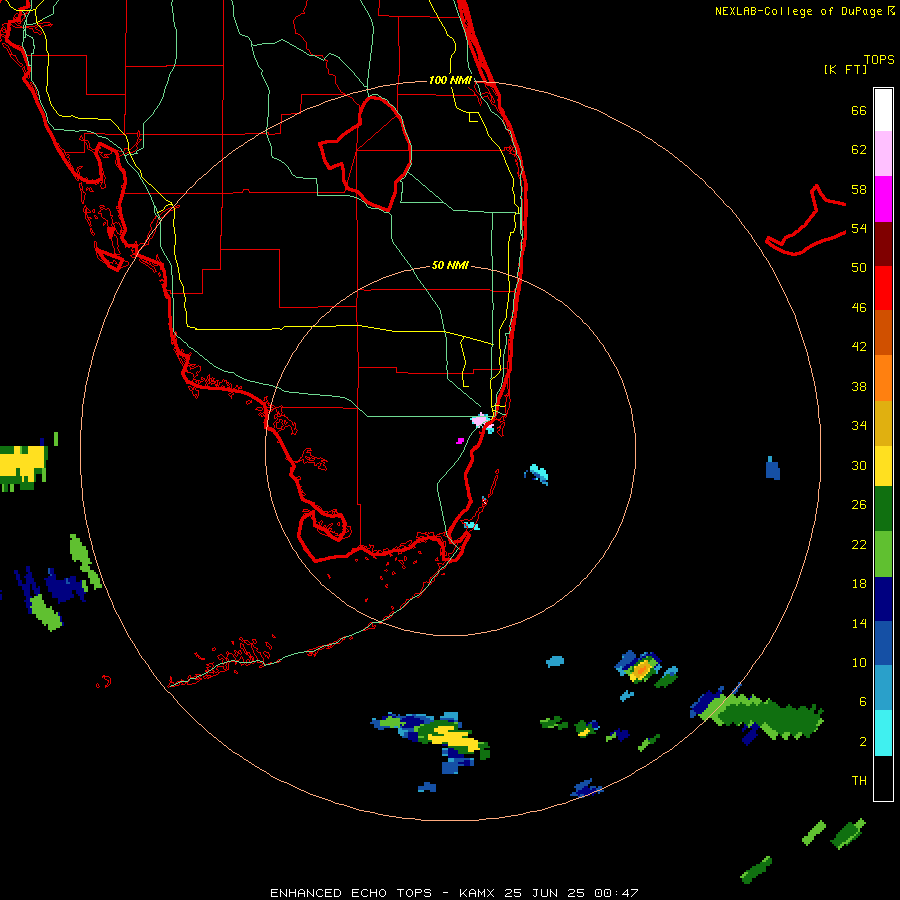This screenshot has width=900, height=900.
Task: Click the bright red 46-50 kft legend swatch
Action: pos(883,288)
